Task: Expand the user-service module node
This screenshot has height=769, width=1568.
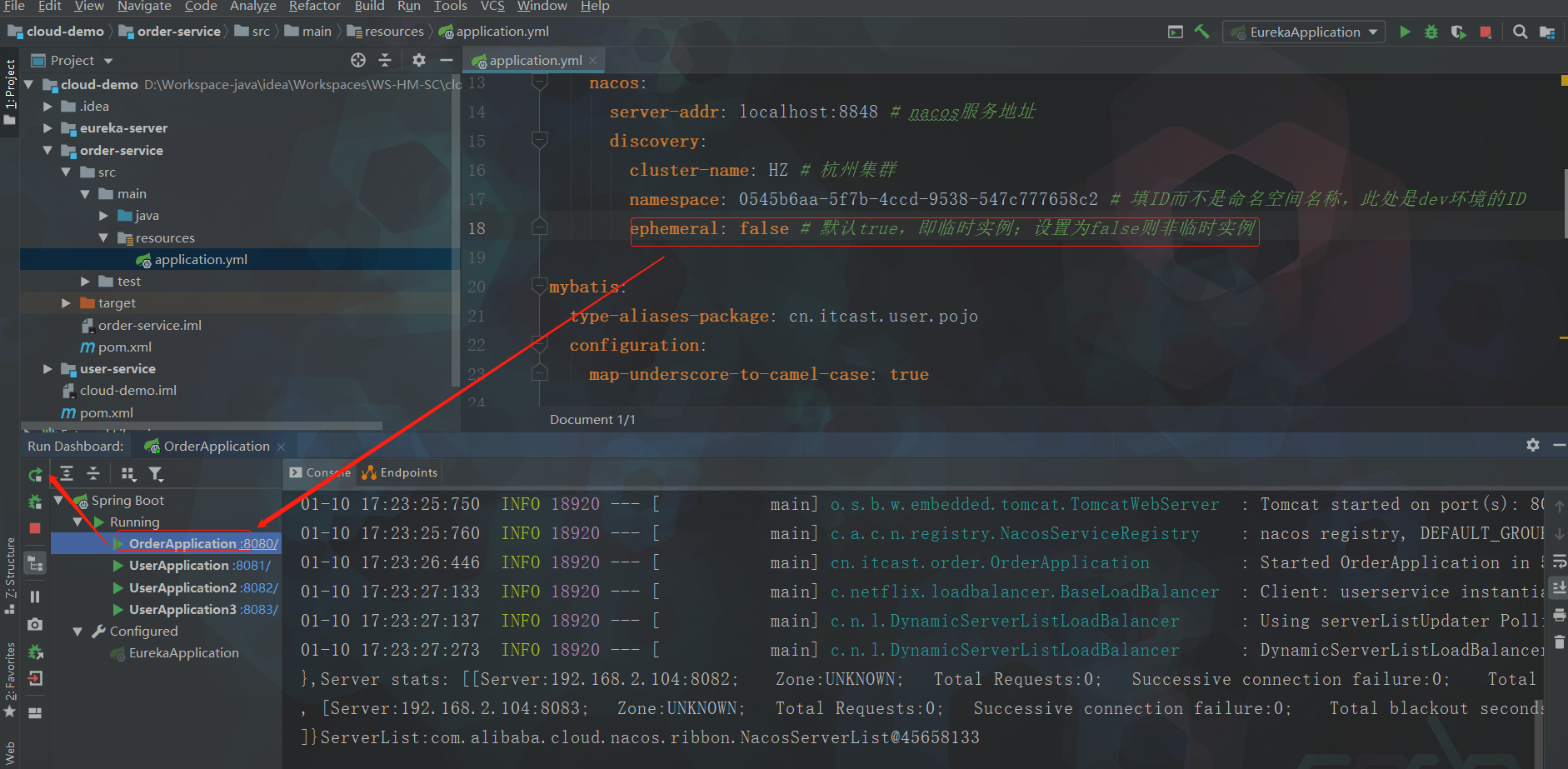Action: (47, 369)
